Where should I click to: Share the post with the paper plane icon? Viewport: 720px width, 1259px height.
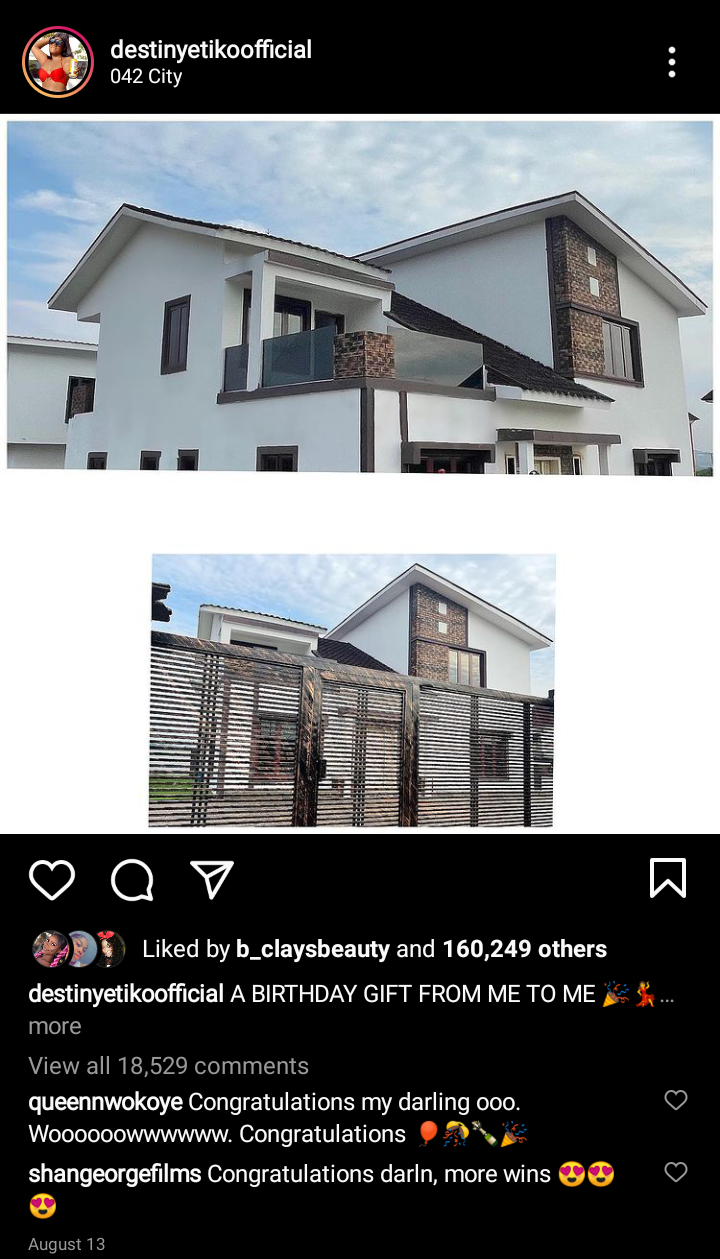212,879
